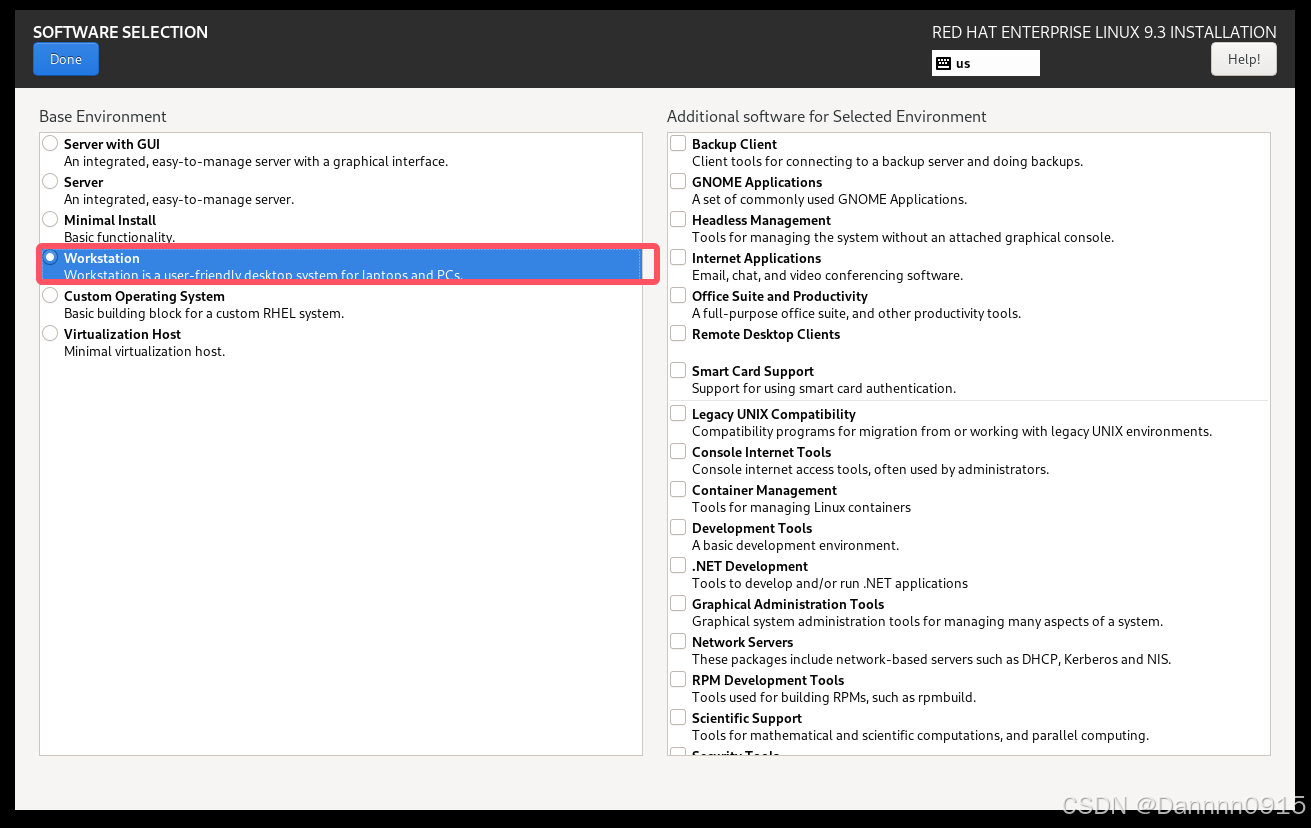This screenshot has height=828, width=1311.
Task: Click the us keyboard layout indicator
Action: click(x=986, y=63)
